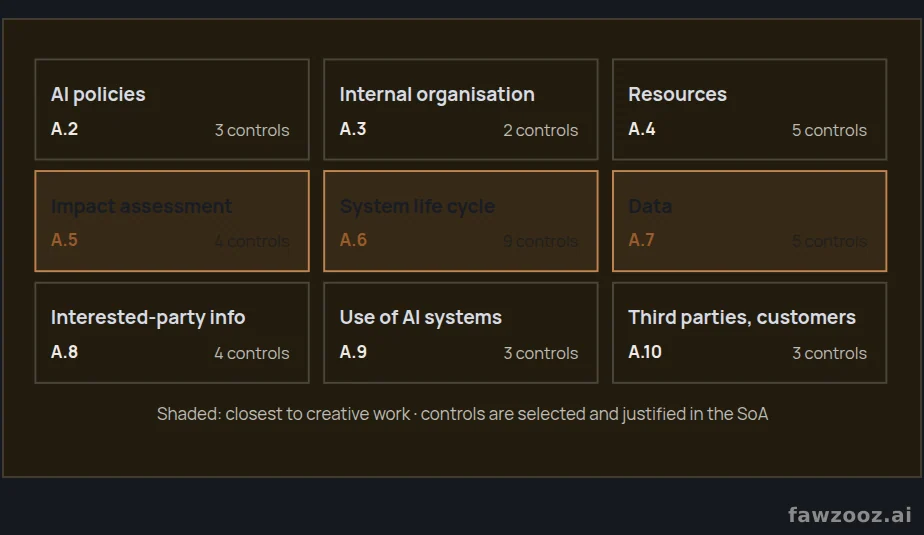Click the A.10 label
Image resolution: width=924 pixels, height=535 pixels.
click(x=645, y=352)
